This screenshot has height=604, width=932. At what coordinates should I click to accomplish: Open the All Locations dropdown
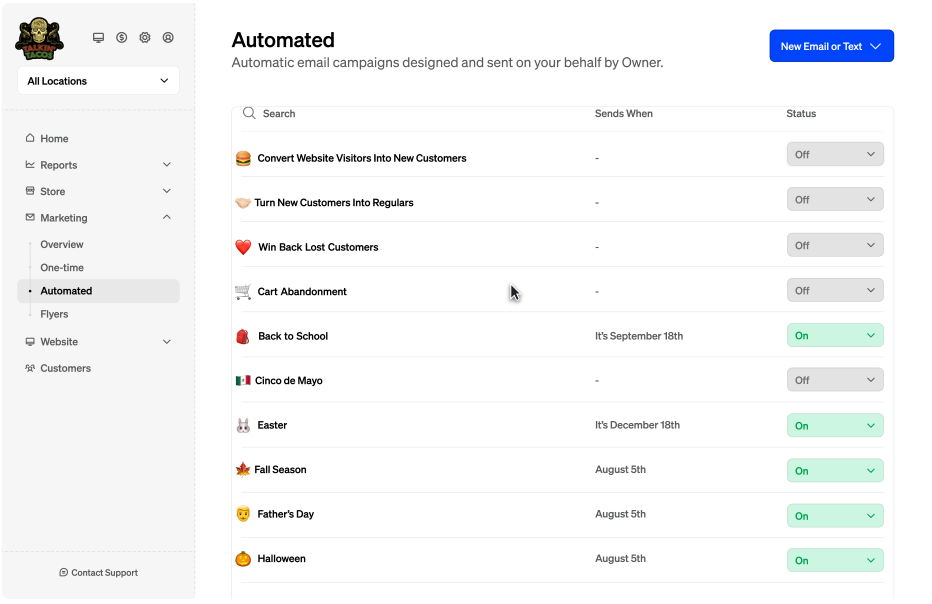pyautogui.click(x=99, y=81)
